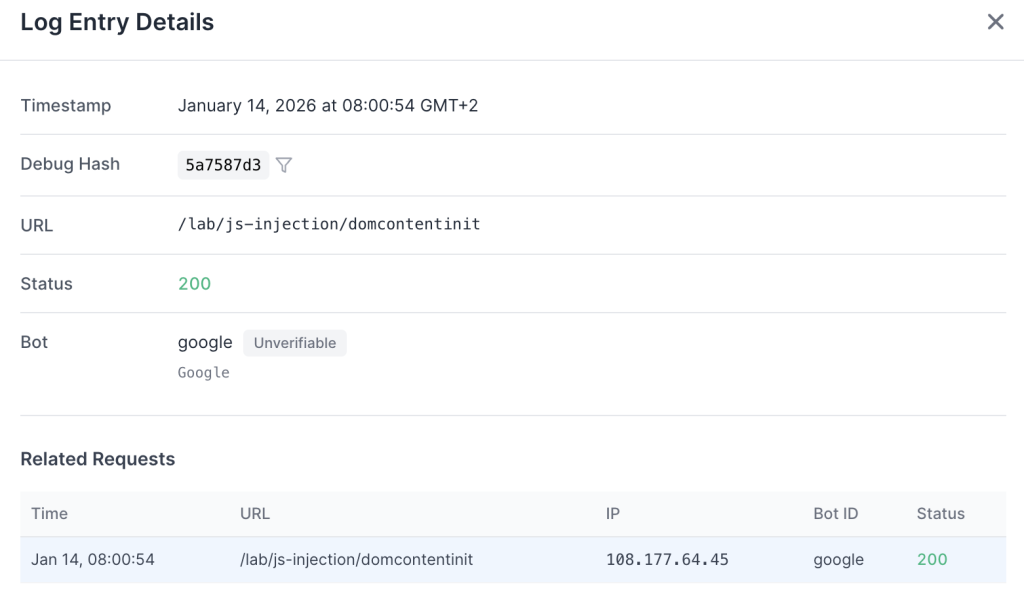The image size is (1024, 599).
Task: Select the URL value /lab/js-injection/domcontentinit
Action: pos(329,224)
